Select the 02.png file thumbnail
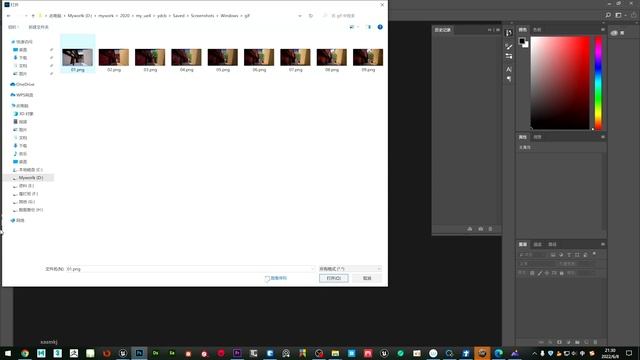The width and height of the screenshot is (640, 360). 114,57
